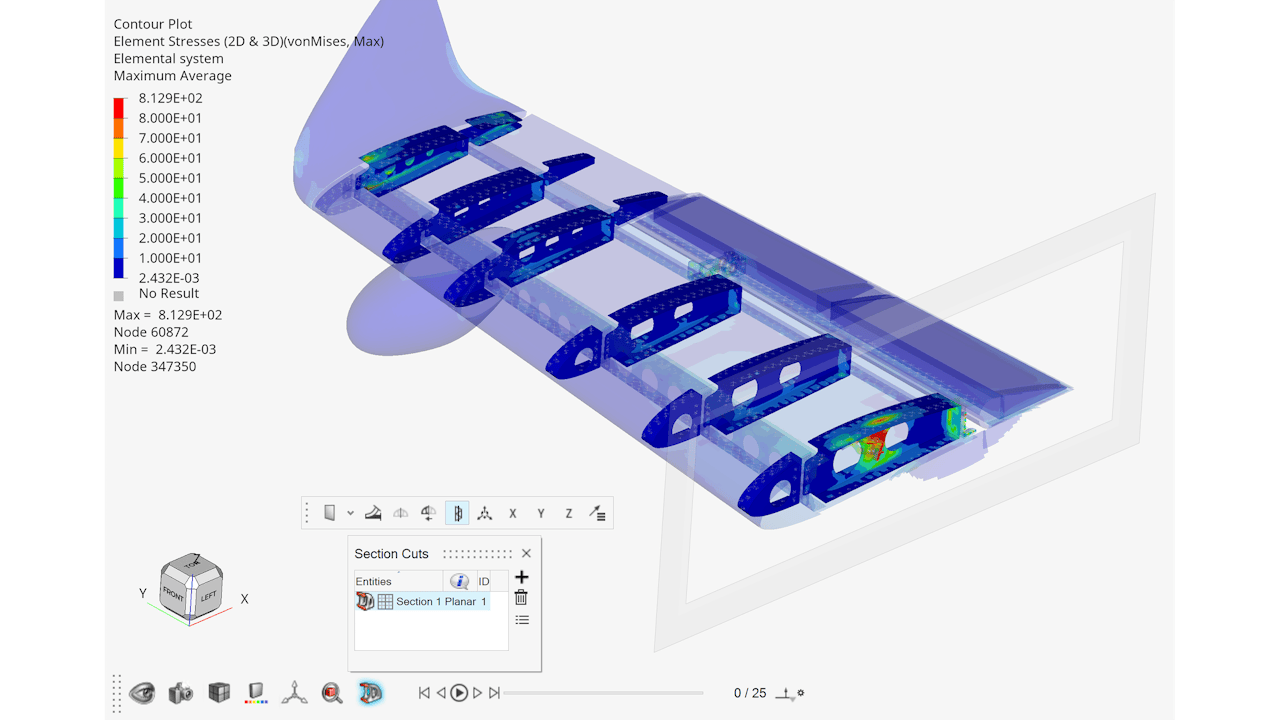Click the FRONT face of view cube
Viewport: 1280px width, 720px height.
[173, 592]
